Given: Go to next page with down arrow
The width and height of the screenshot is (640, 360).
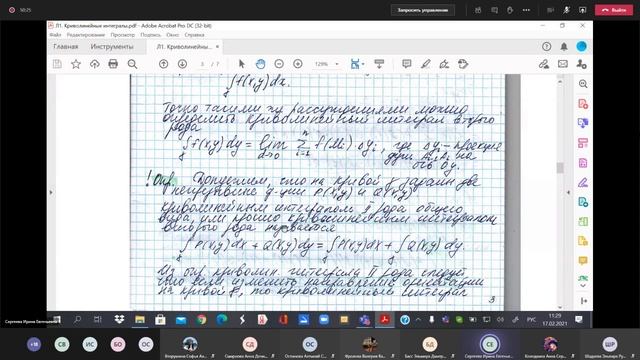Looking at the screenshot, I should pos(182,64).
